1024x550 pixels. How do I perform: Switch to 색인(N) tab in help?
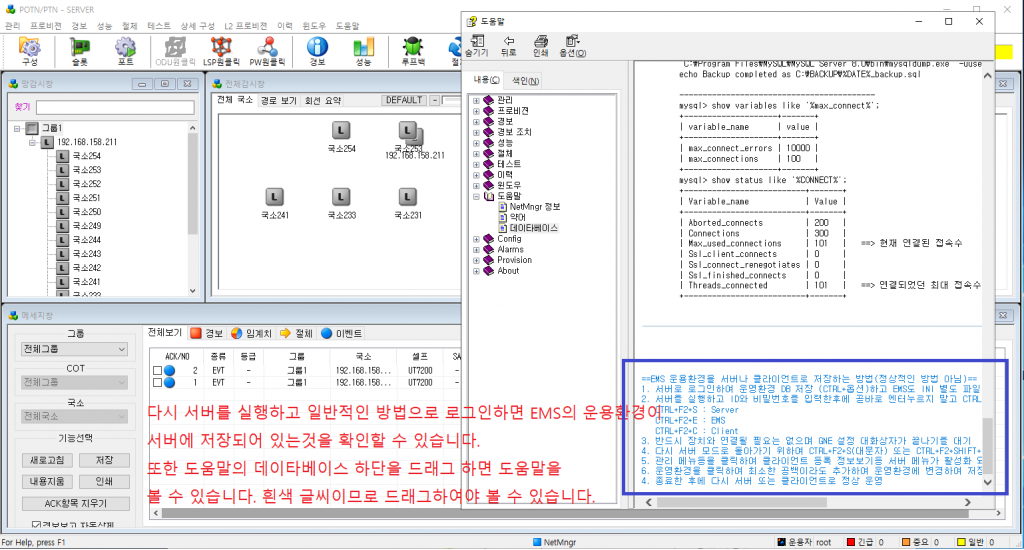coord(525,80)
